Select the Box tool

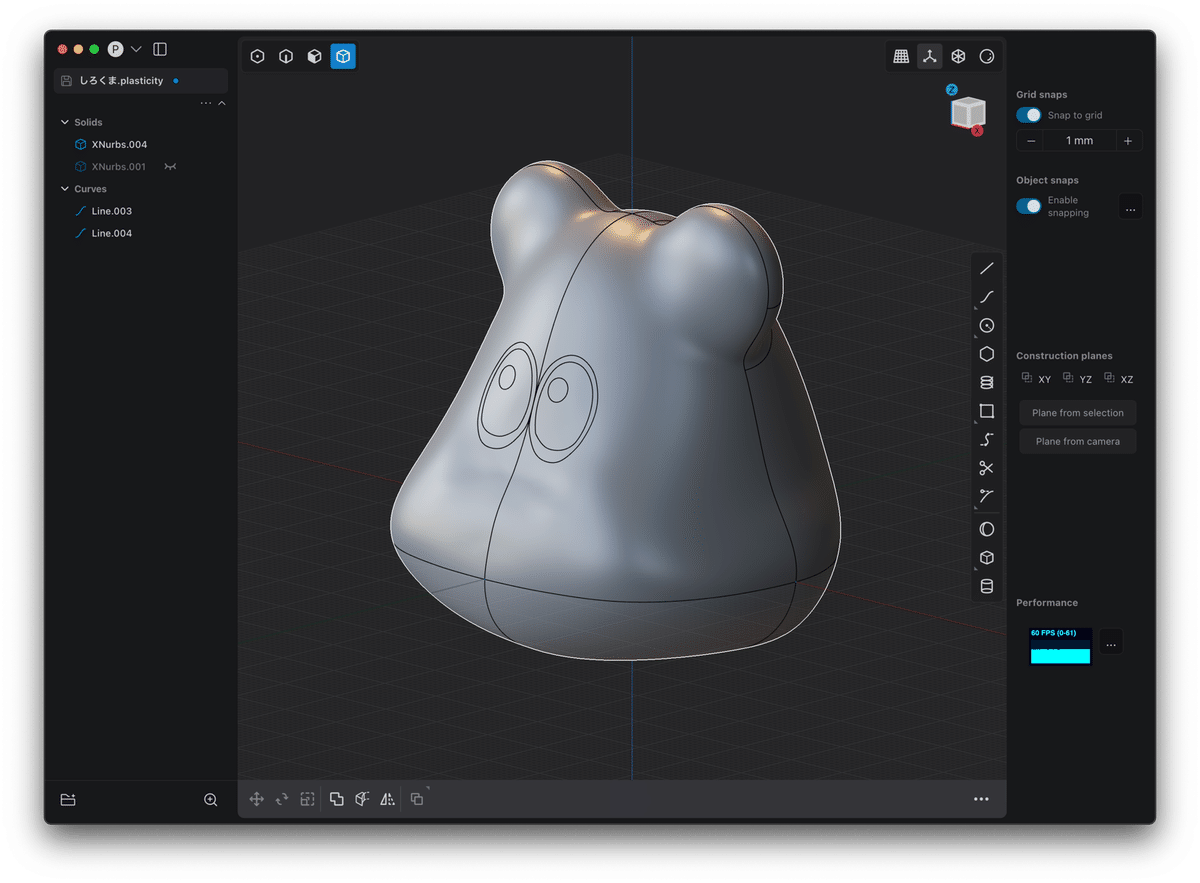click(987, 558)
